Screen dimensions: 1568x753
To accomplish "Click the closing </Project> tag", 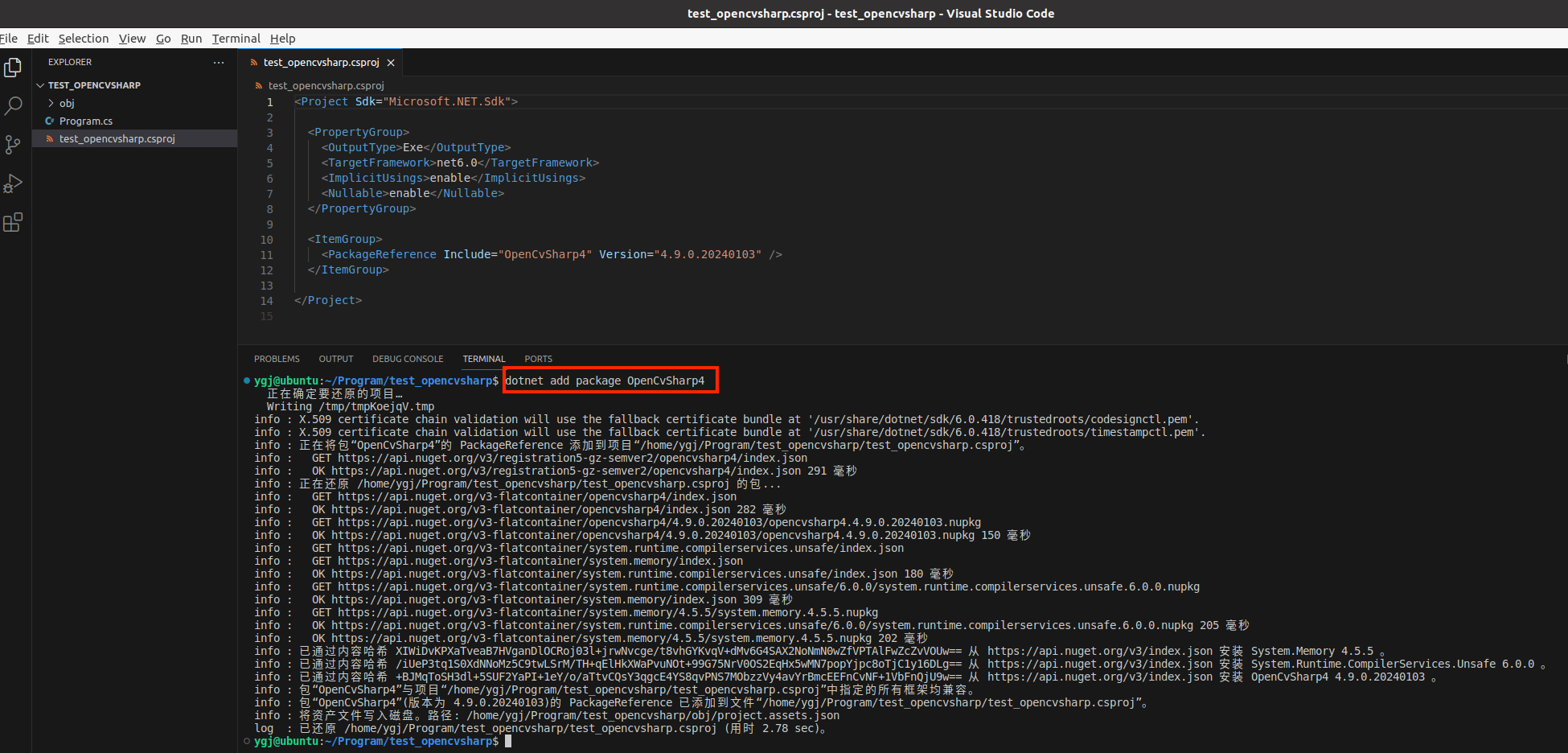I will [328, 300].
